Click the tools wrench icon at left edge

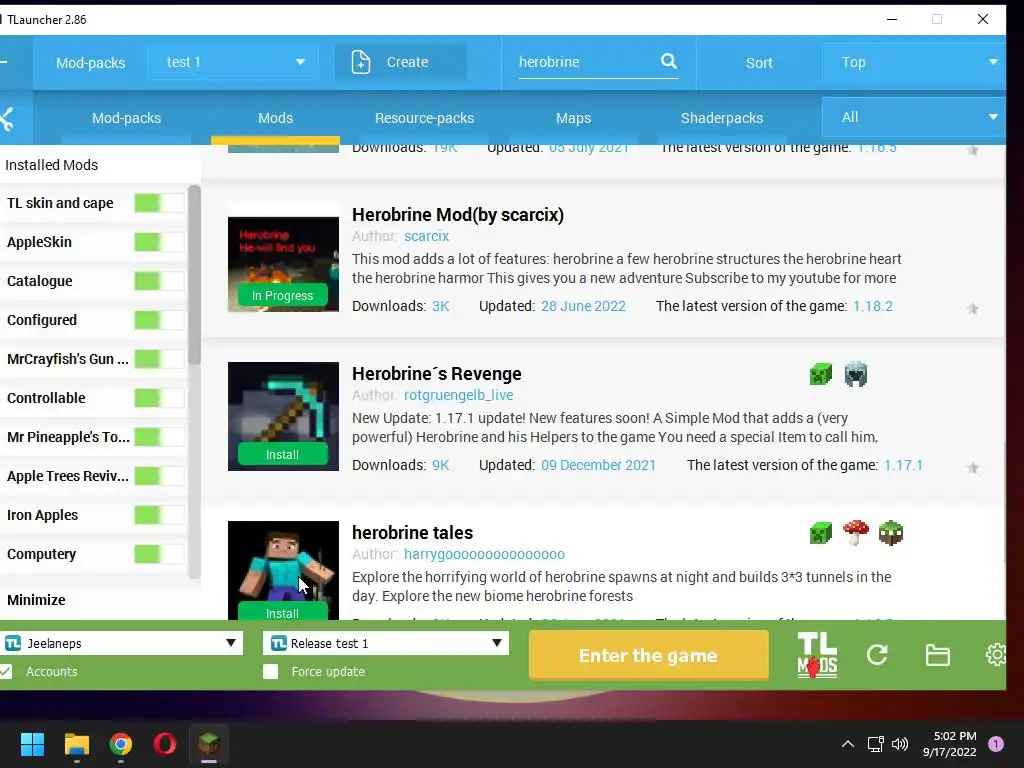tap(7, 118)
